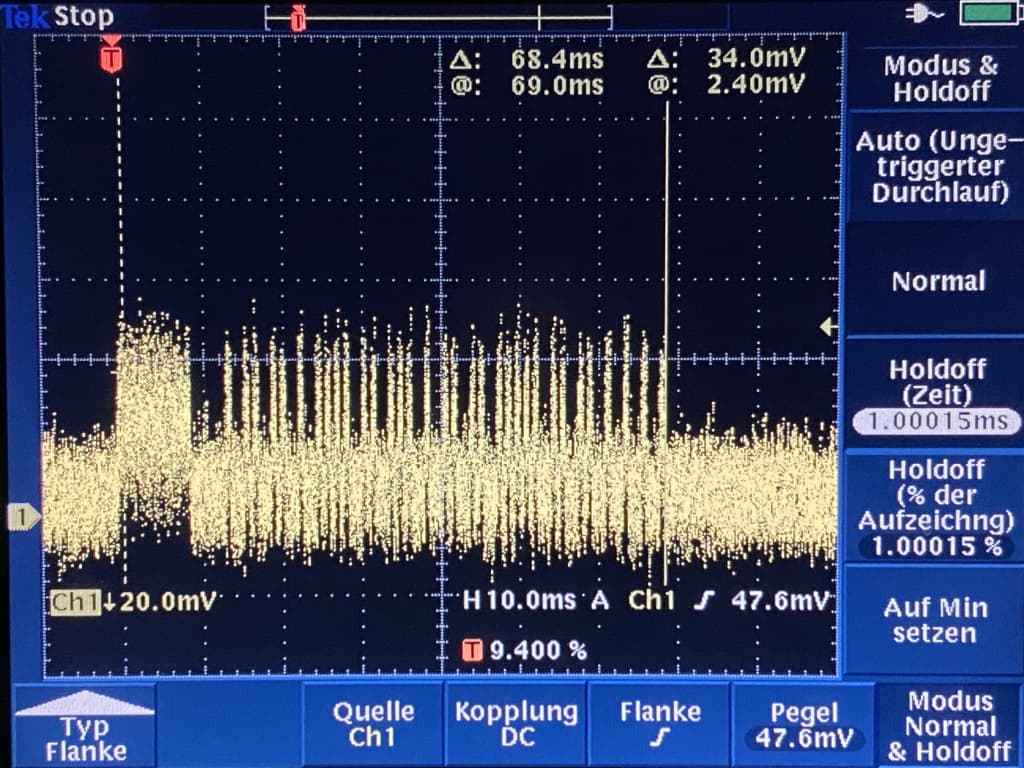The image size is (1024, 768).
Task: Select Normal trigger mode
Action: (937, 281)
